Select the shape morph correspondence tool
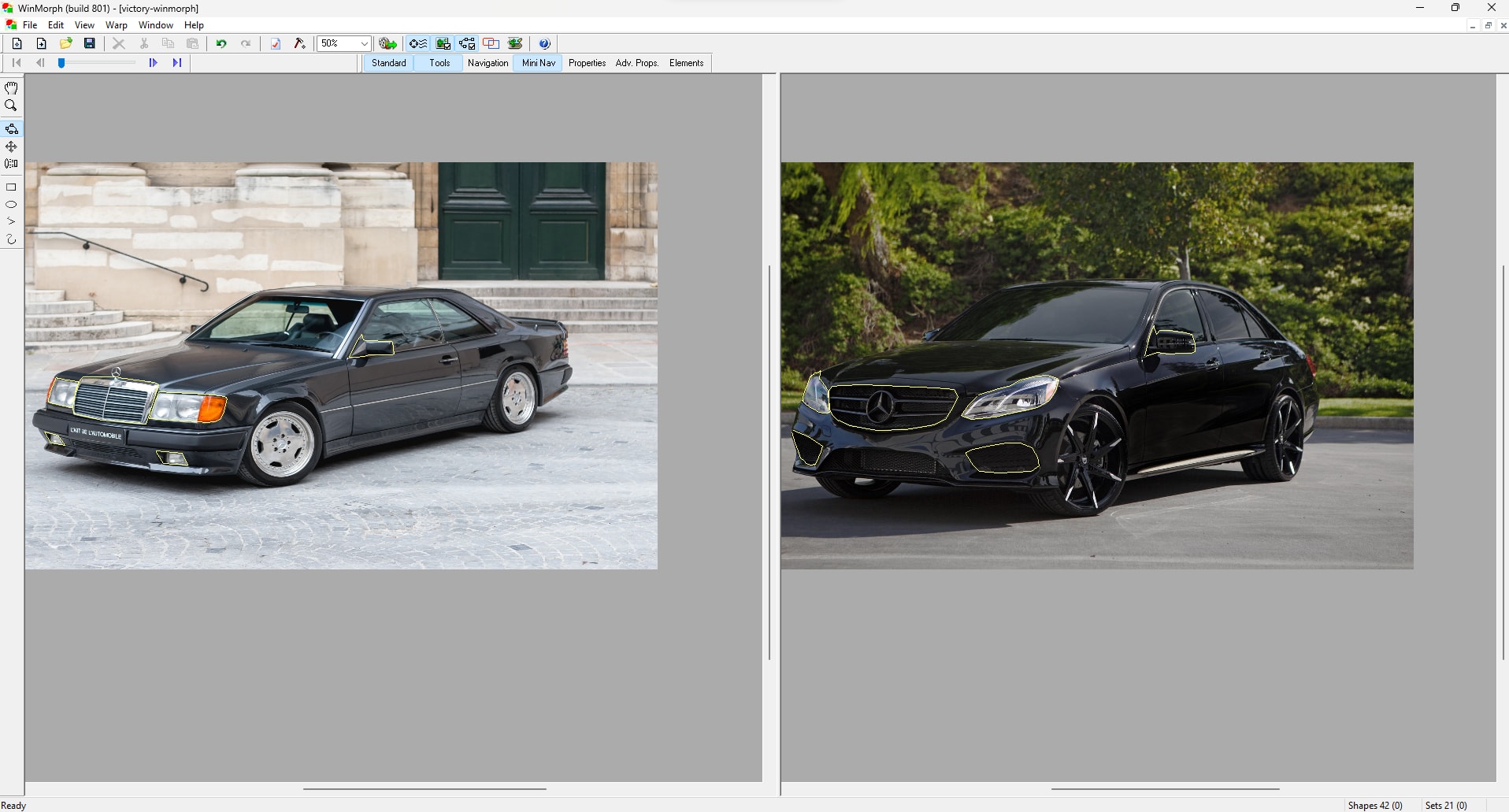The width and height of the screenshot is (1509, 812). (x=11, y=164)
